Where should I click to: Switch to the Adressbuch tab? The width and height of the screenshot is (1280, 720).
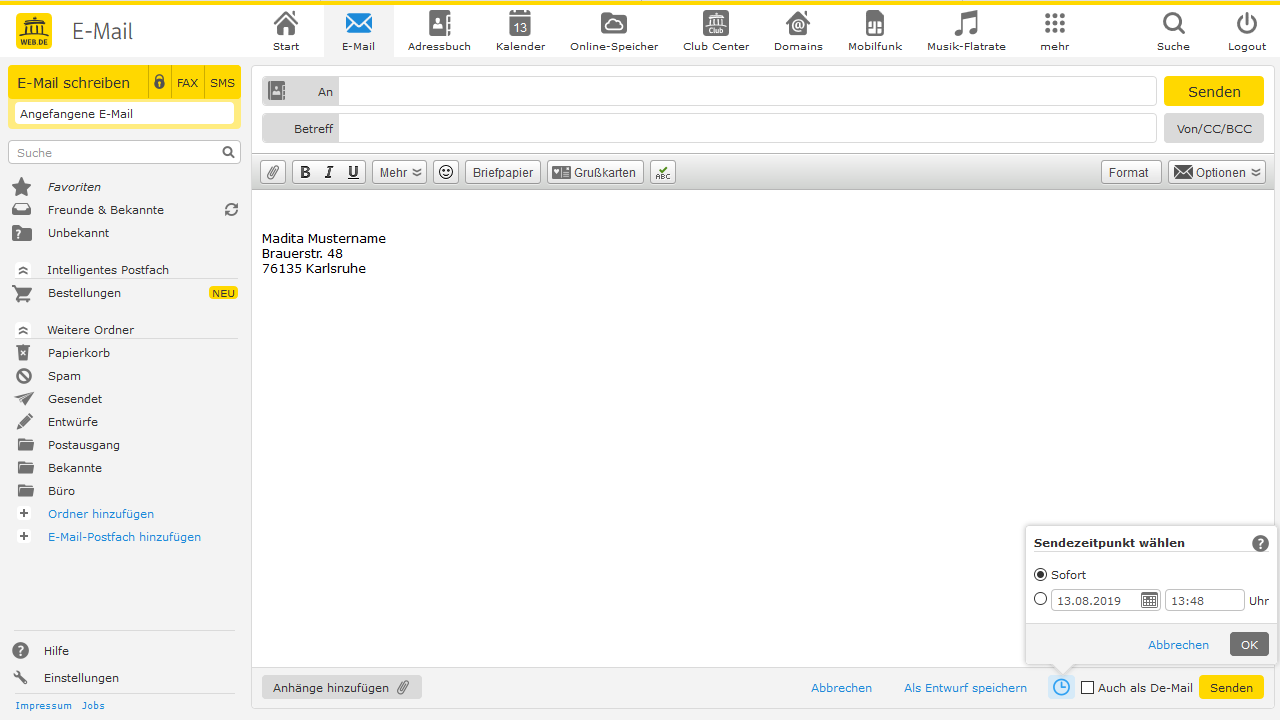coord(439,30)
